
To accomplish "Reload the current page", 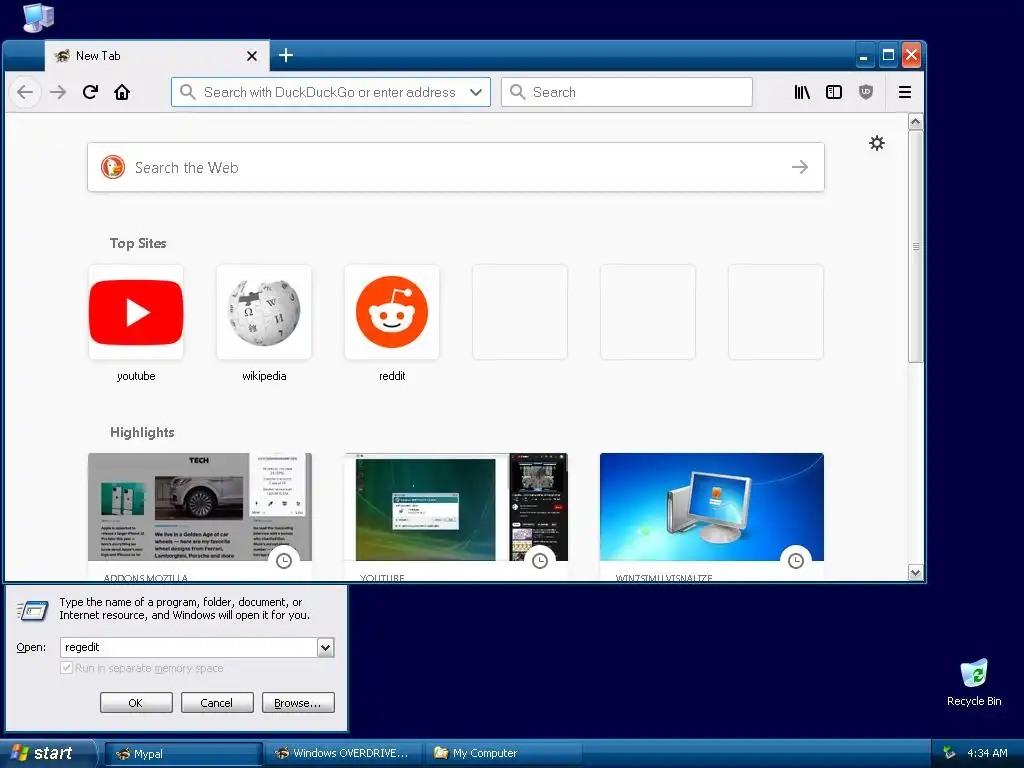I will (x=90, y=92).
